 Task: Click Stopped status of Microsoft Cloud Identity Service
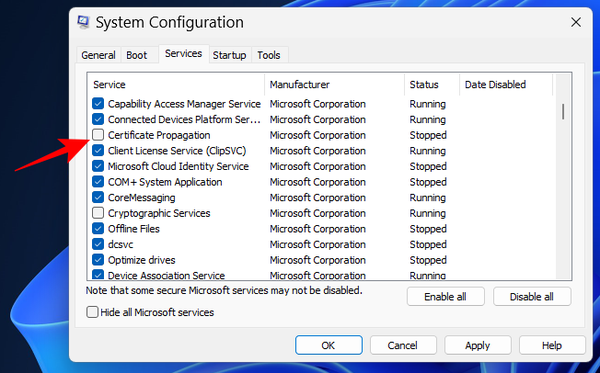[428, 166]
